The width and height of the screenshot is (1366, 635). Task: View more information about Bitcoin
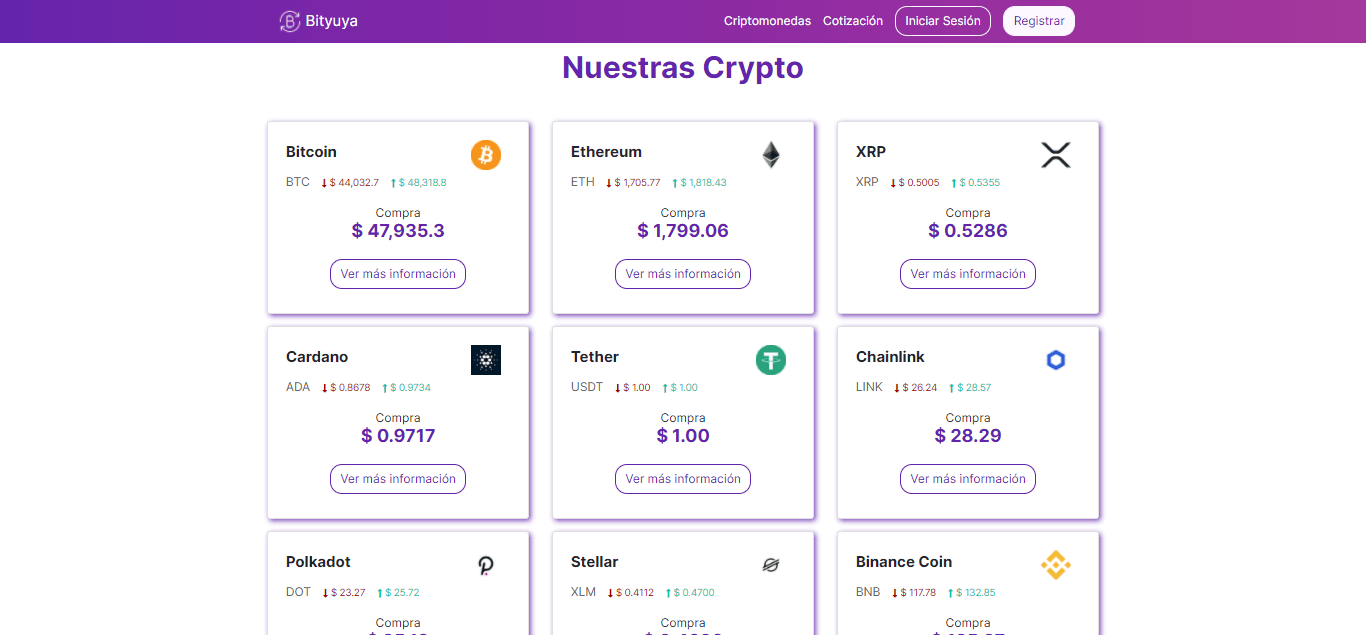398,274
